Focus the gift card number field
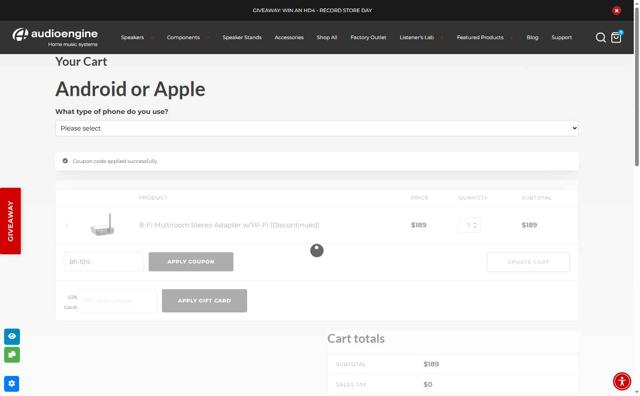This screenshot has width=640, height=396. coord(117,300)
